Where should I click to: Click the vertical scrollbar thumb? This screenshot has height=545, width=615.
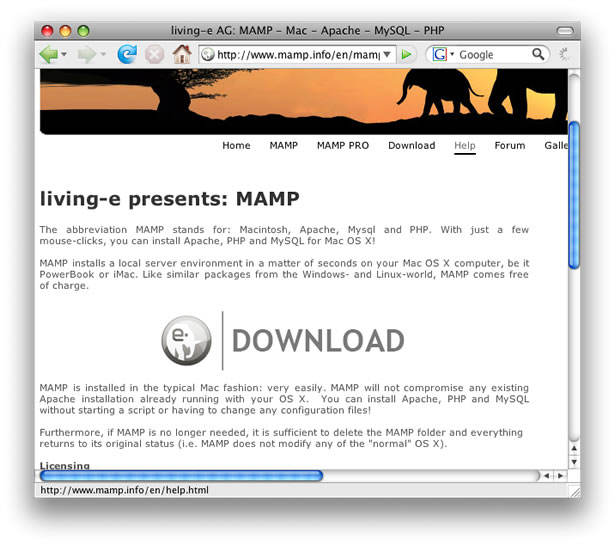(574, 195)
